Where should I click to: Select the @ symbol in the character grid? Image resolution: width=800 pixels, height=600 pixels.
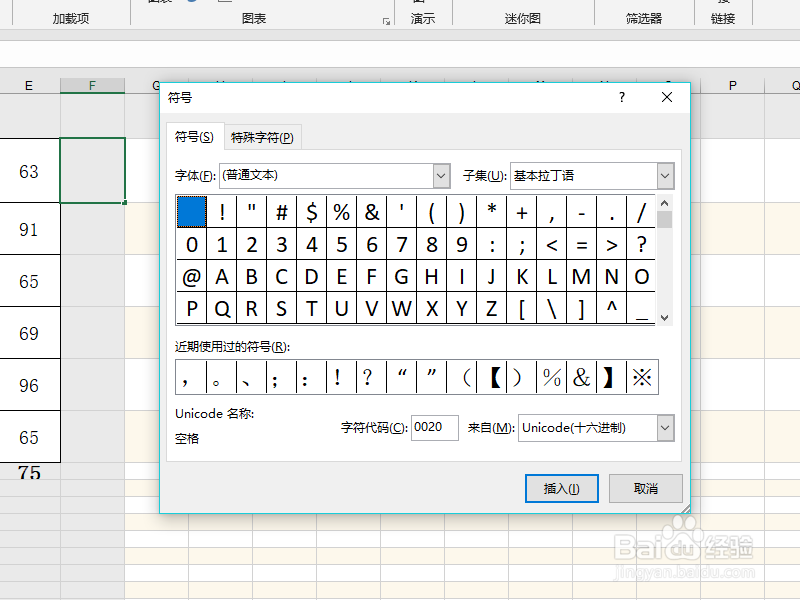(x=191, y=278)
